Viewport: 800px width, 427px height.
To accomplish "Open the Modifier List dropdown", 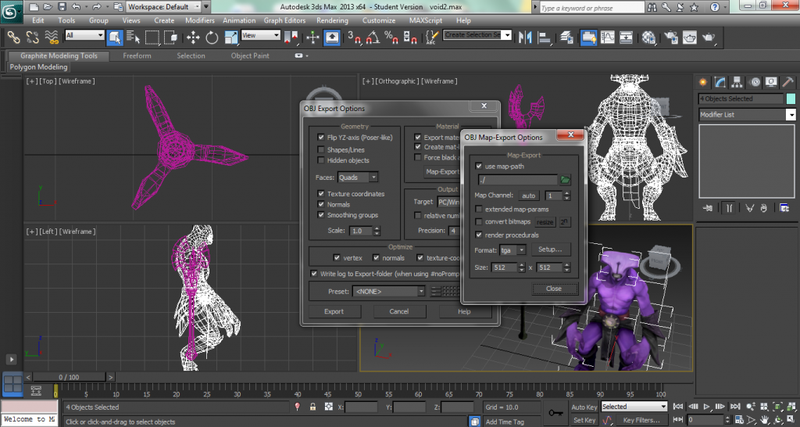I will point(746,115).
